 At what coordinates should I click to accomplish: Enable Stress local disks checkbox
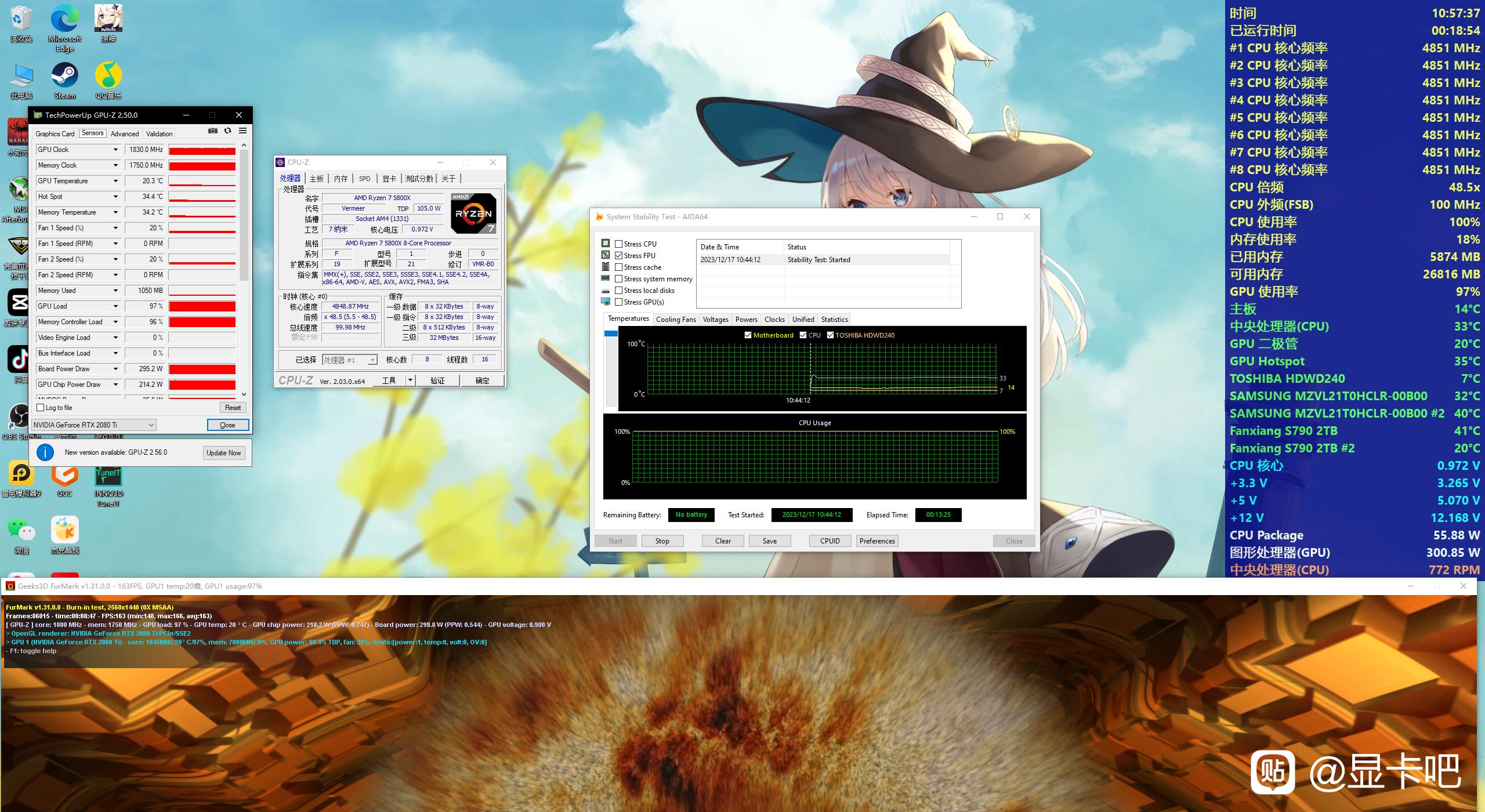[619, 291]
